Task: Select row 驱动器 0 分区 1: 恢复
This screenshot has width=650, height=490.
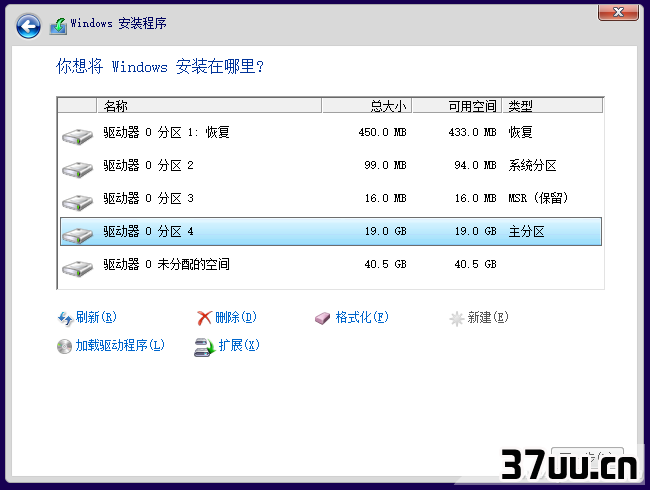Action: (331, 133)
